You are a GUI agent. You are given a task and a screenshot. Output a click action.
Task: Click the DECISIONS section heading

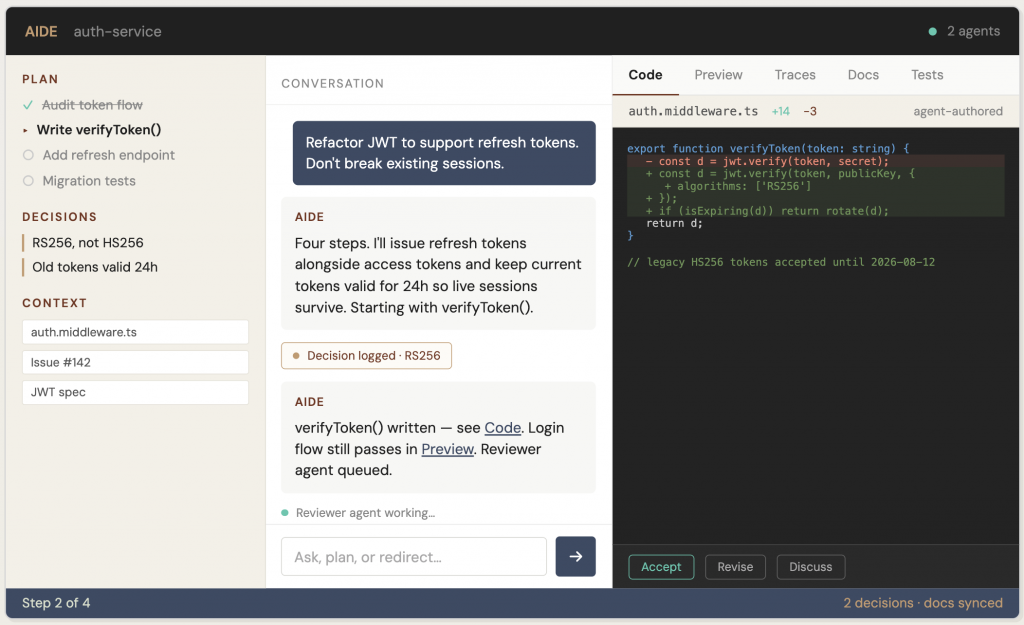[59, 217]
